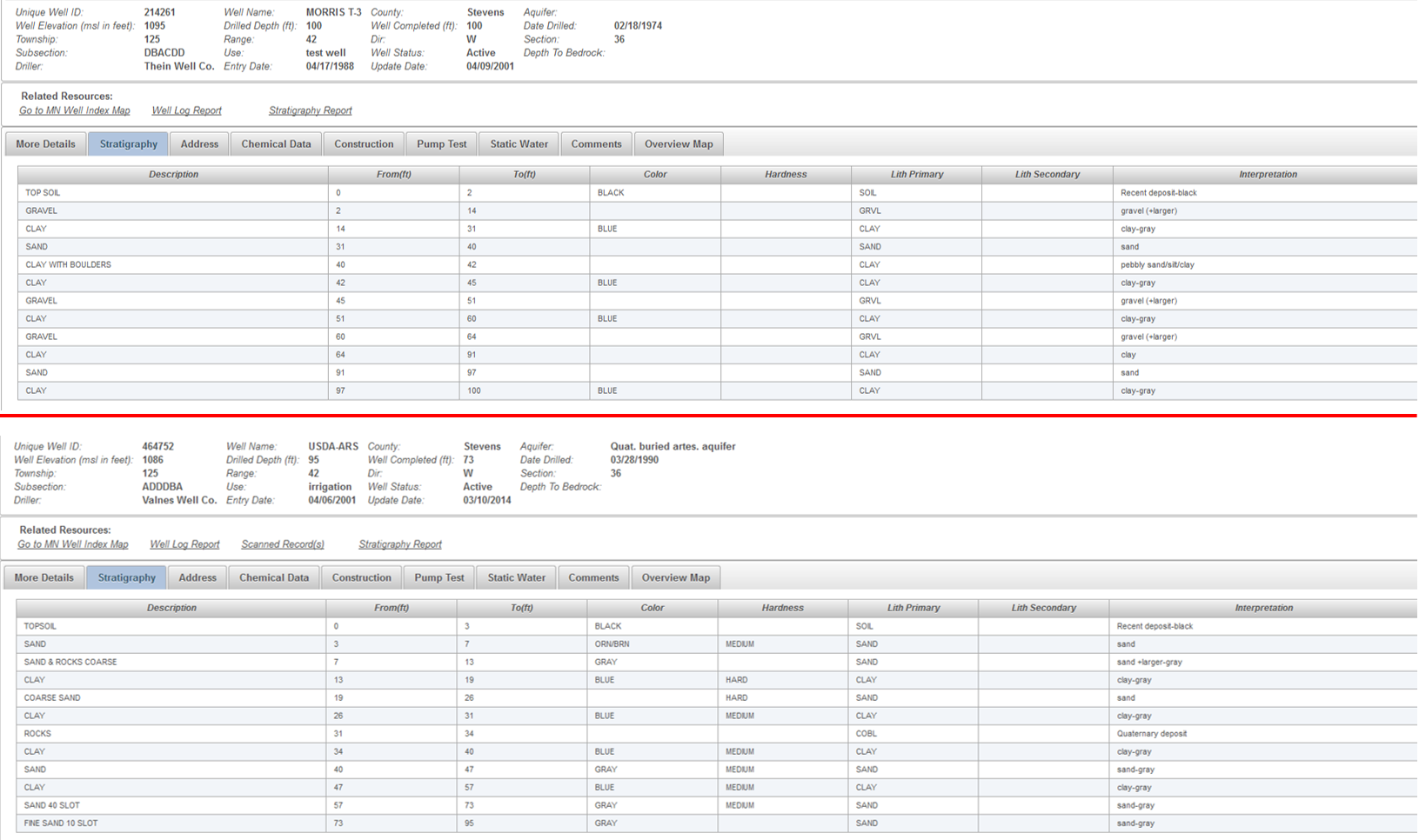
Task: Switch to Chemical Data tab for MORRIS T-3 well
Action: pyautogui.click(x=276, y=144)
